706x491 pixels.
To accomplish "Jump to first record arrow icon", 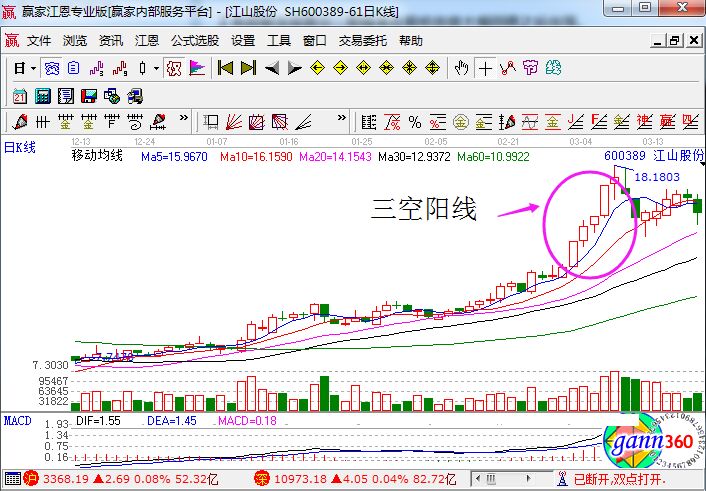I will click(x=225, y=68).
